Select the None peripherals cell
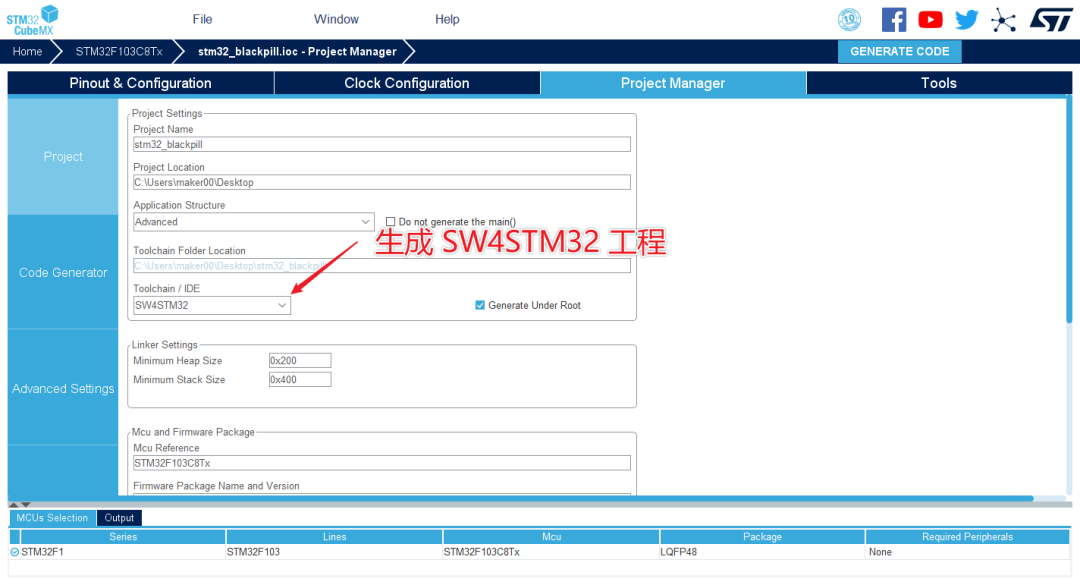This screenshot has height=585, width=1080. point(968,552)
